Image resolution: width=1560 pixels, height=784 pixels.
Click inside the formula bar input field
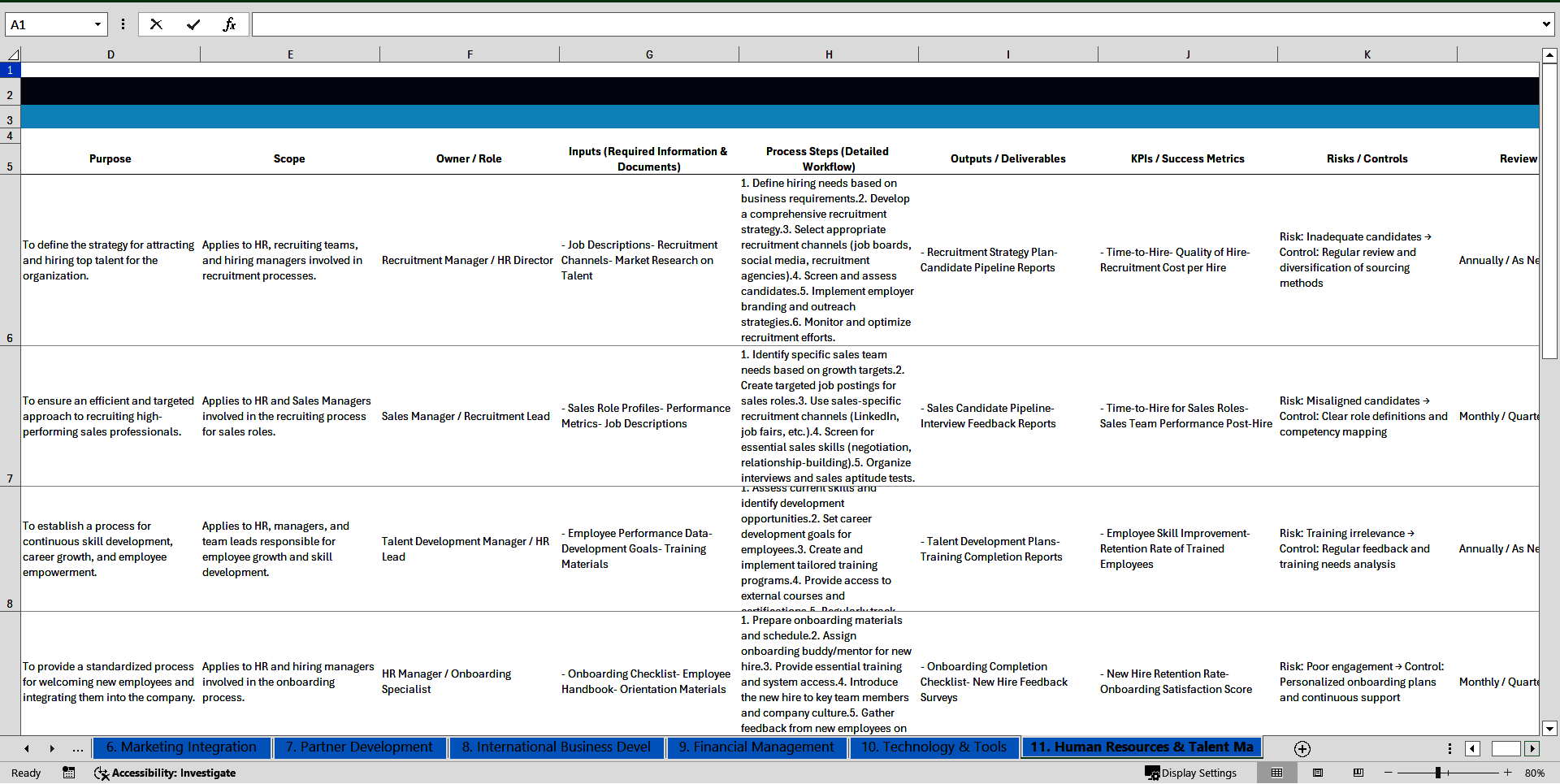click(894, 24)
